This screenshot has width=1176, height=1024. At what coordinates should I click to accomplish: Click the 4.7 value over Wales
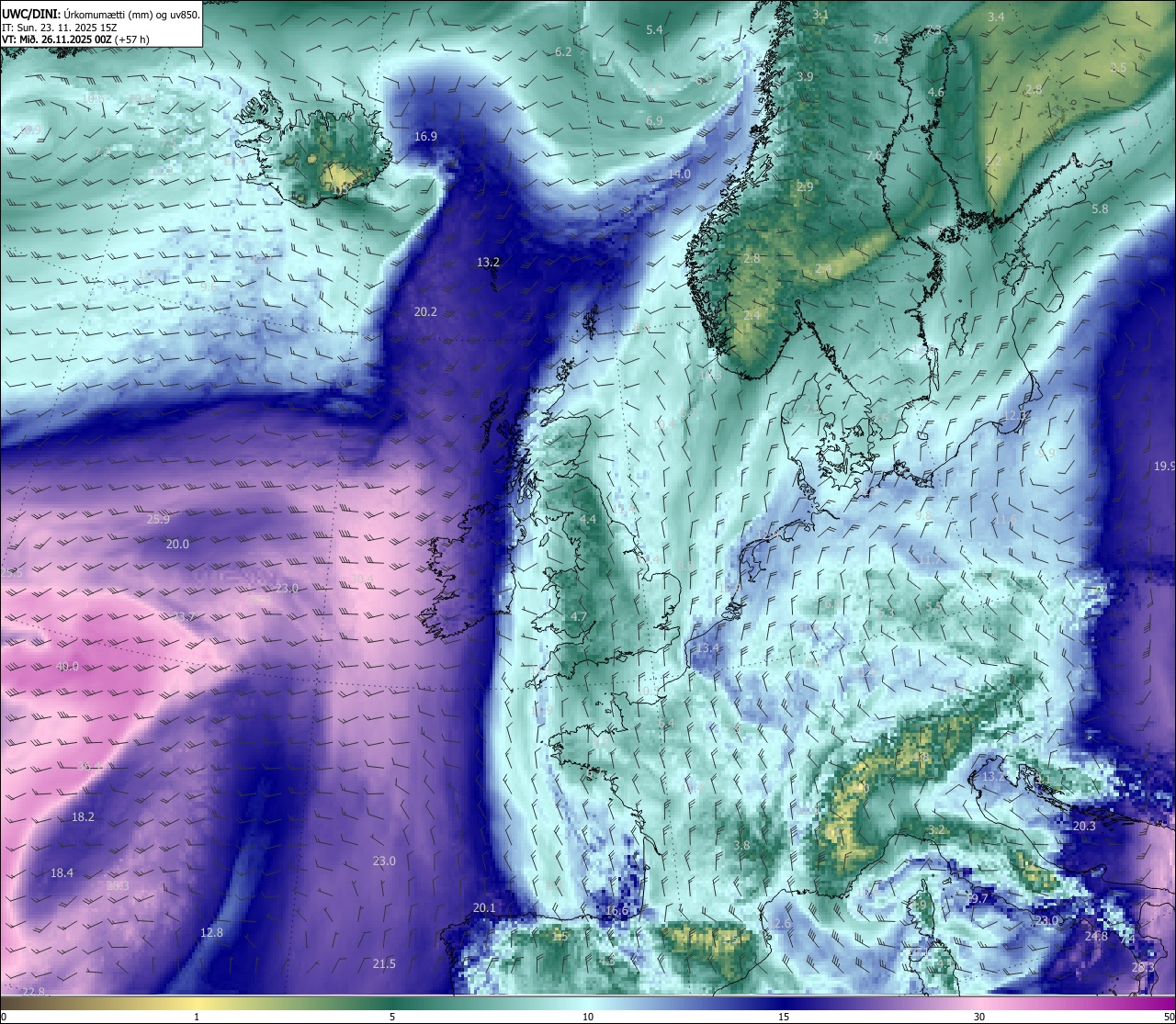[578, 616]
